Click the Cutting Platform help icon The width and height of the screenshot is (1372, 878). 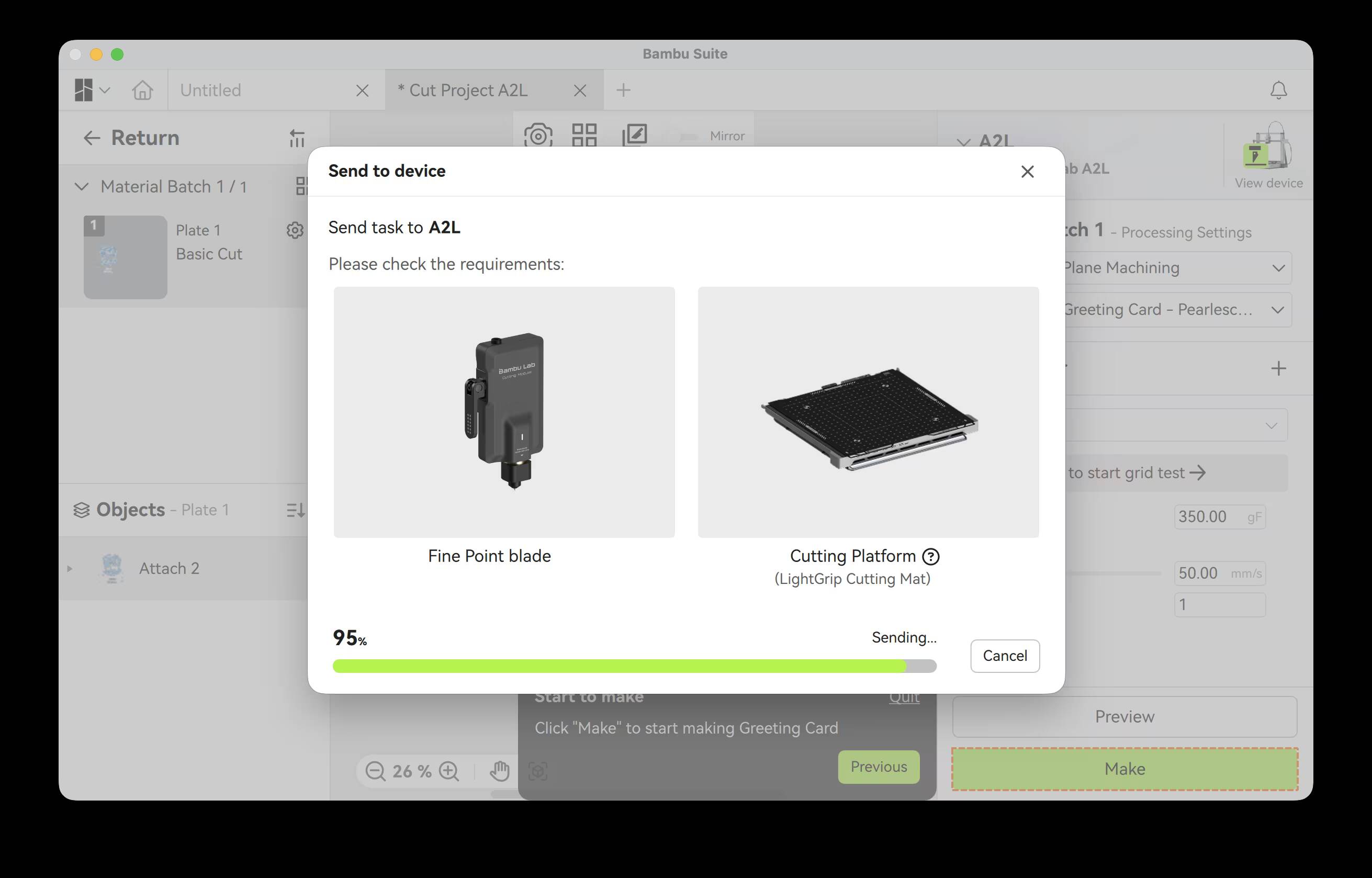[931, 556]
